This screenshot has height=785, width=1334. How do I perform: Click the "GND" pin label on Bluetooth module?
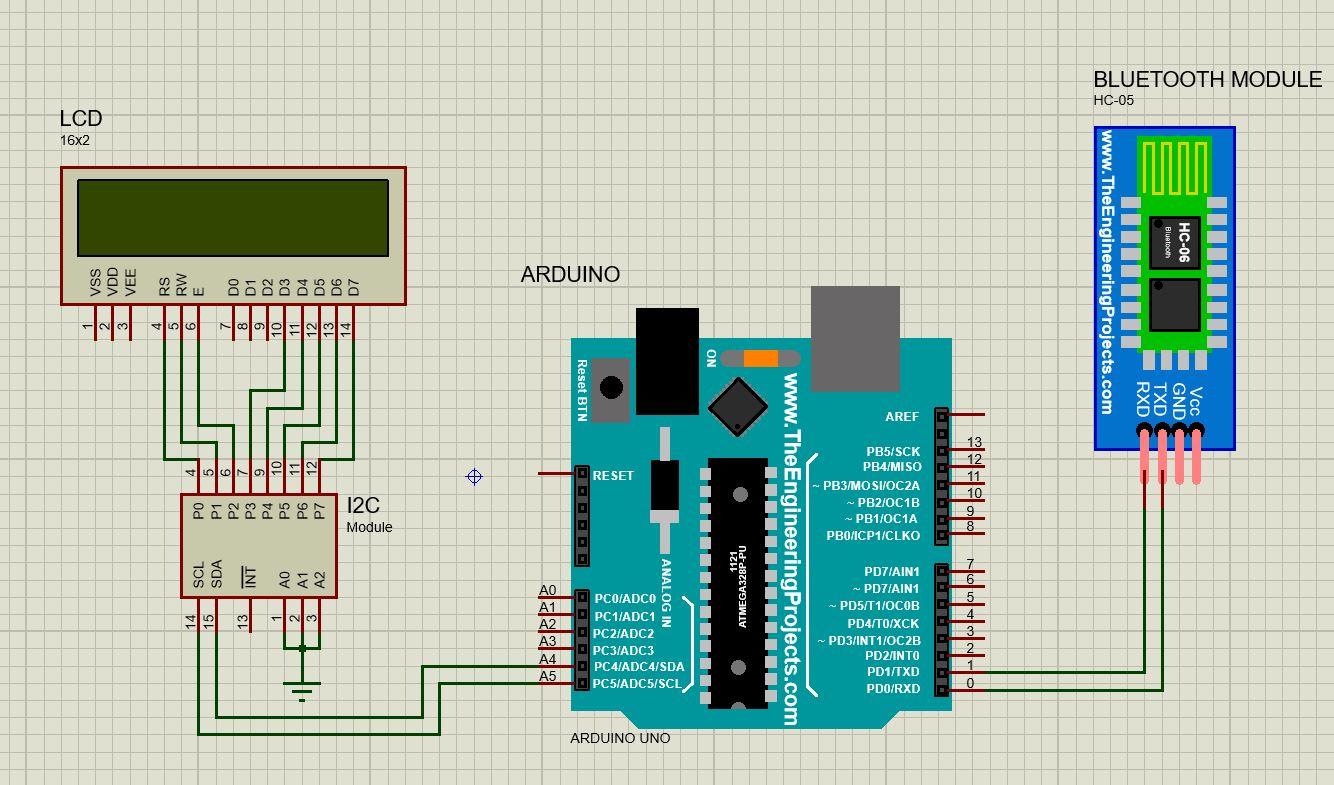click(x=1179, y=401)
